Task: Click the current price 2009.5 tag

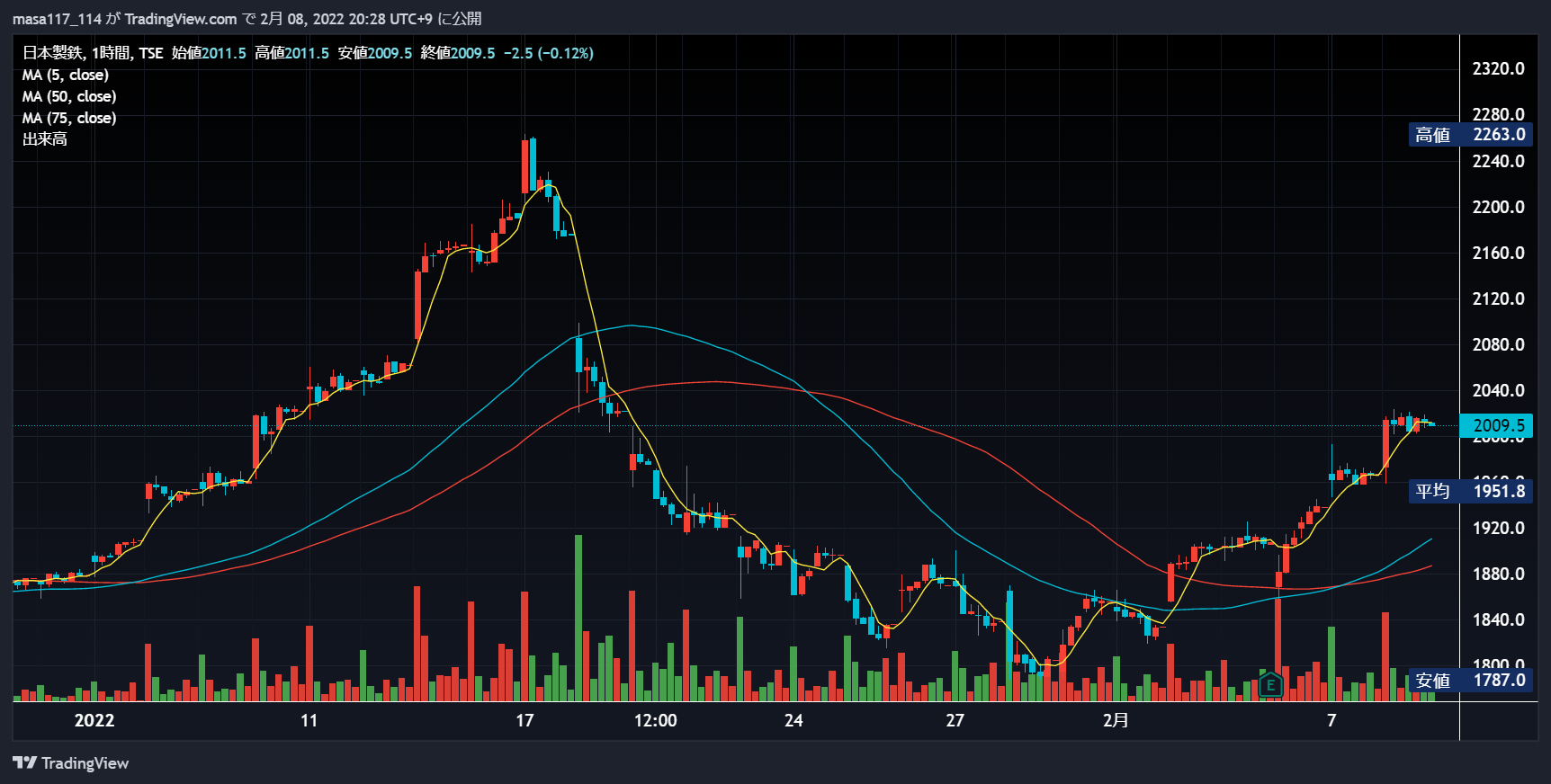Action: (x=1496, y=425)
